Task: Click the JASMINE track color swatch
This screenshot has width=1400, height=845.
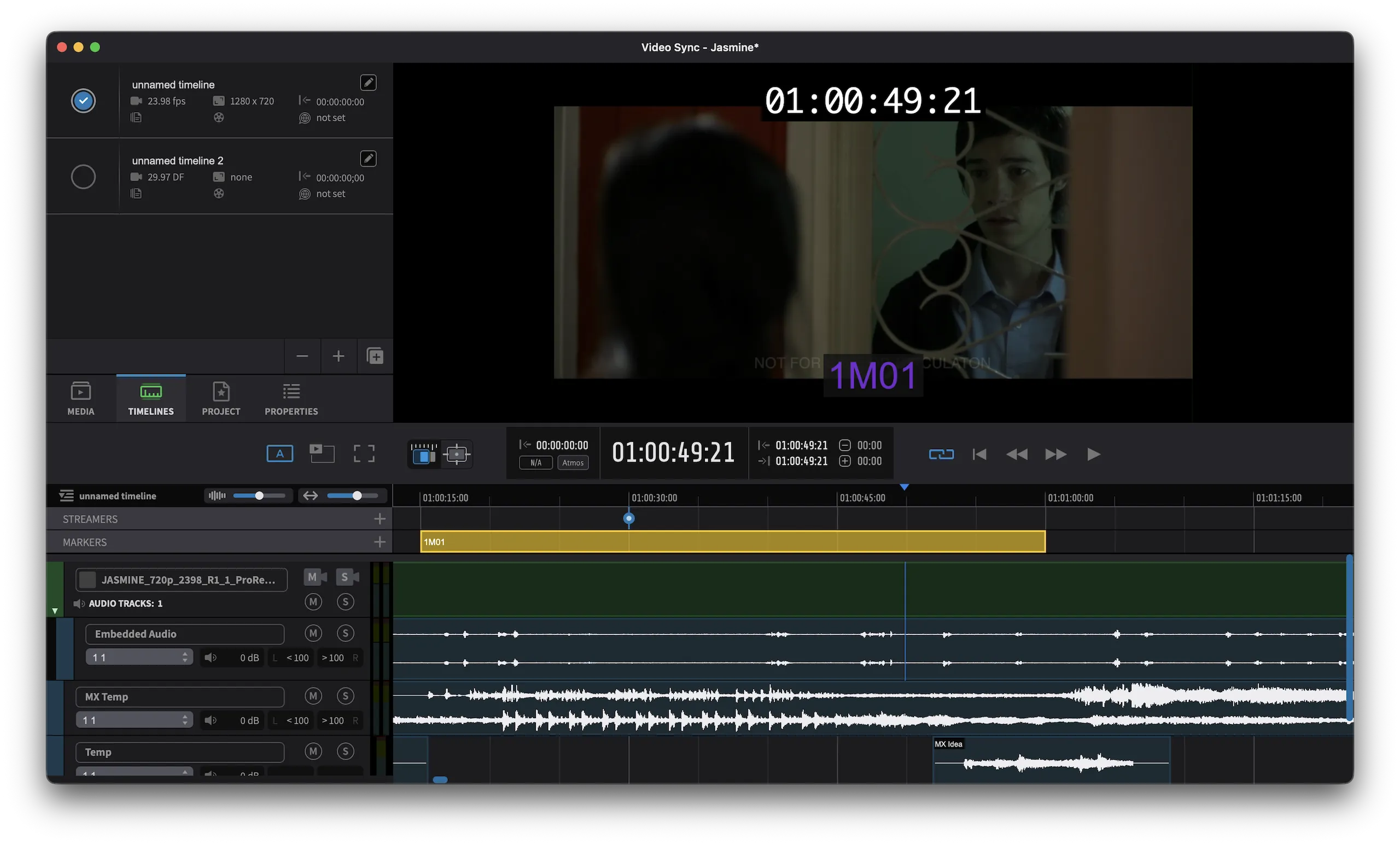Action: pyautogui.click(x=87, y=580)
